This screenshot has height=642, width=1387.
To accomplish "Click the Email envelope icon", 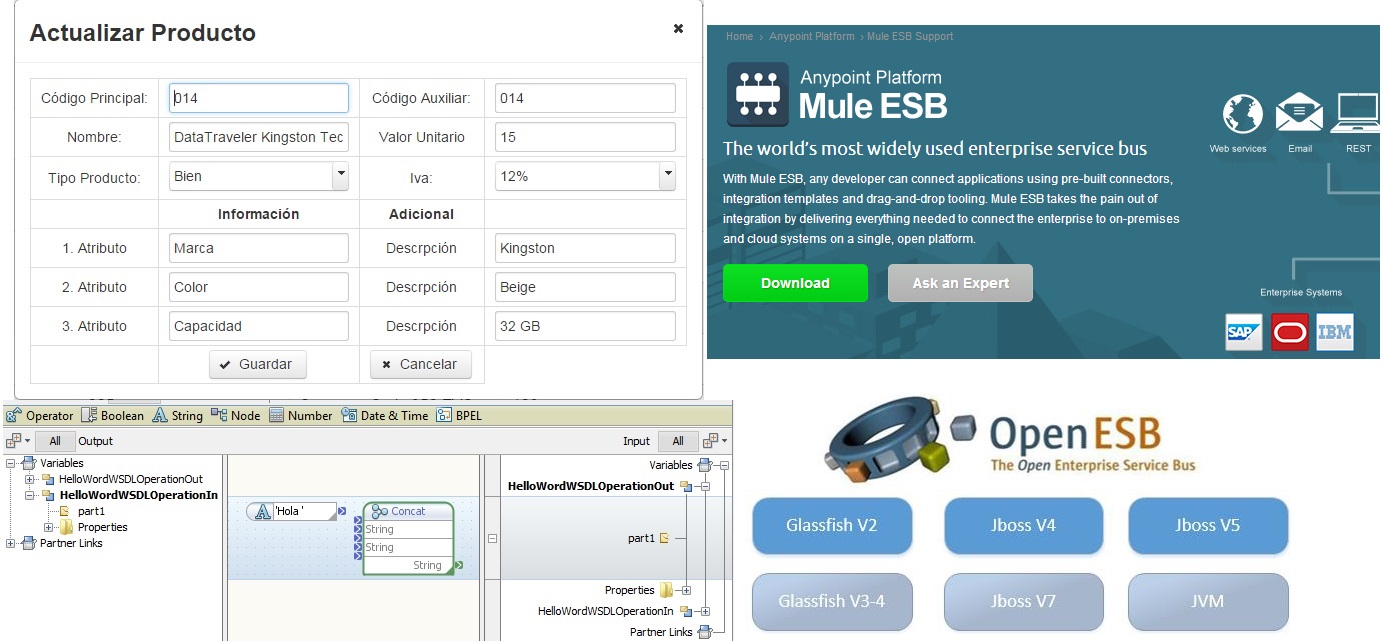I will point(1299,112).
